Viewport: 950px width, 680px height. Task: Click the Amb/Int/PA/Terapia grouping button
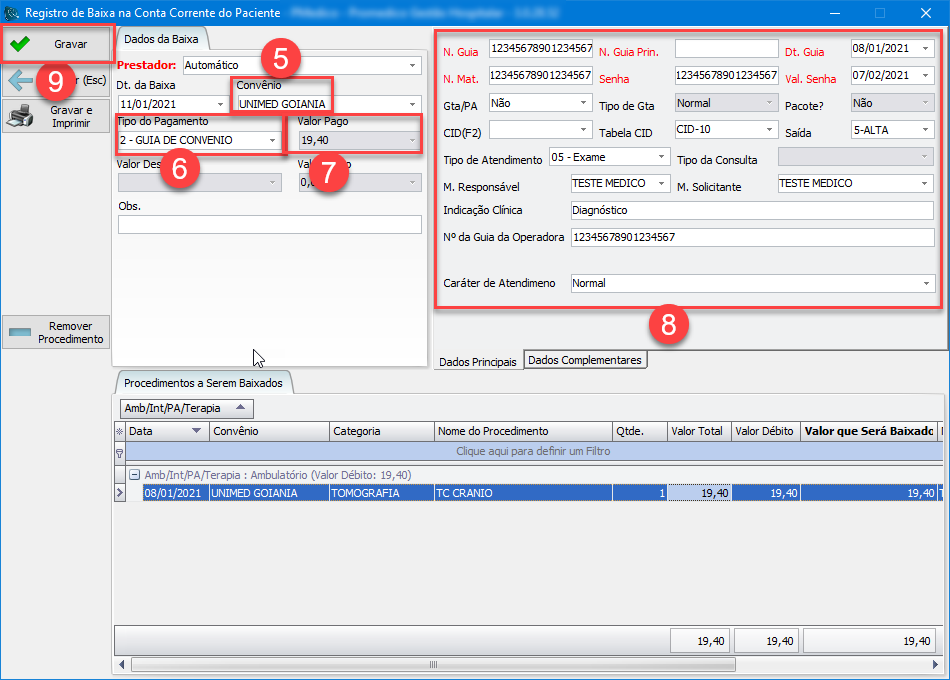point(186,408)
